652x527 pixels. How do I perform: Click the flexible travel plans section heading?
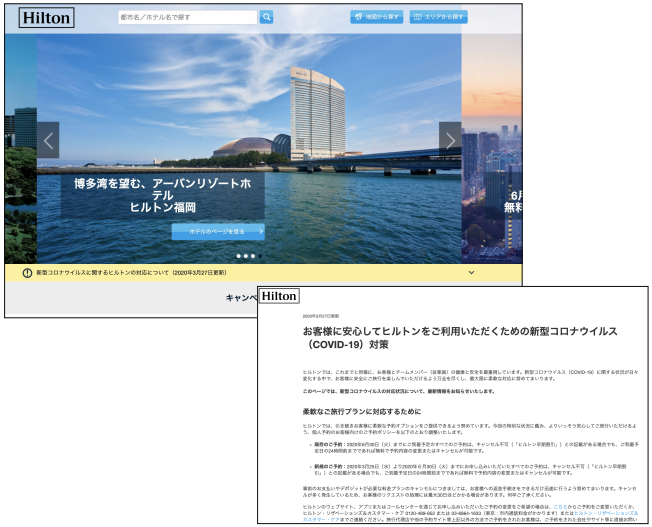point(362,412)
